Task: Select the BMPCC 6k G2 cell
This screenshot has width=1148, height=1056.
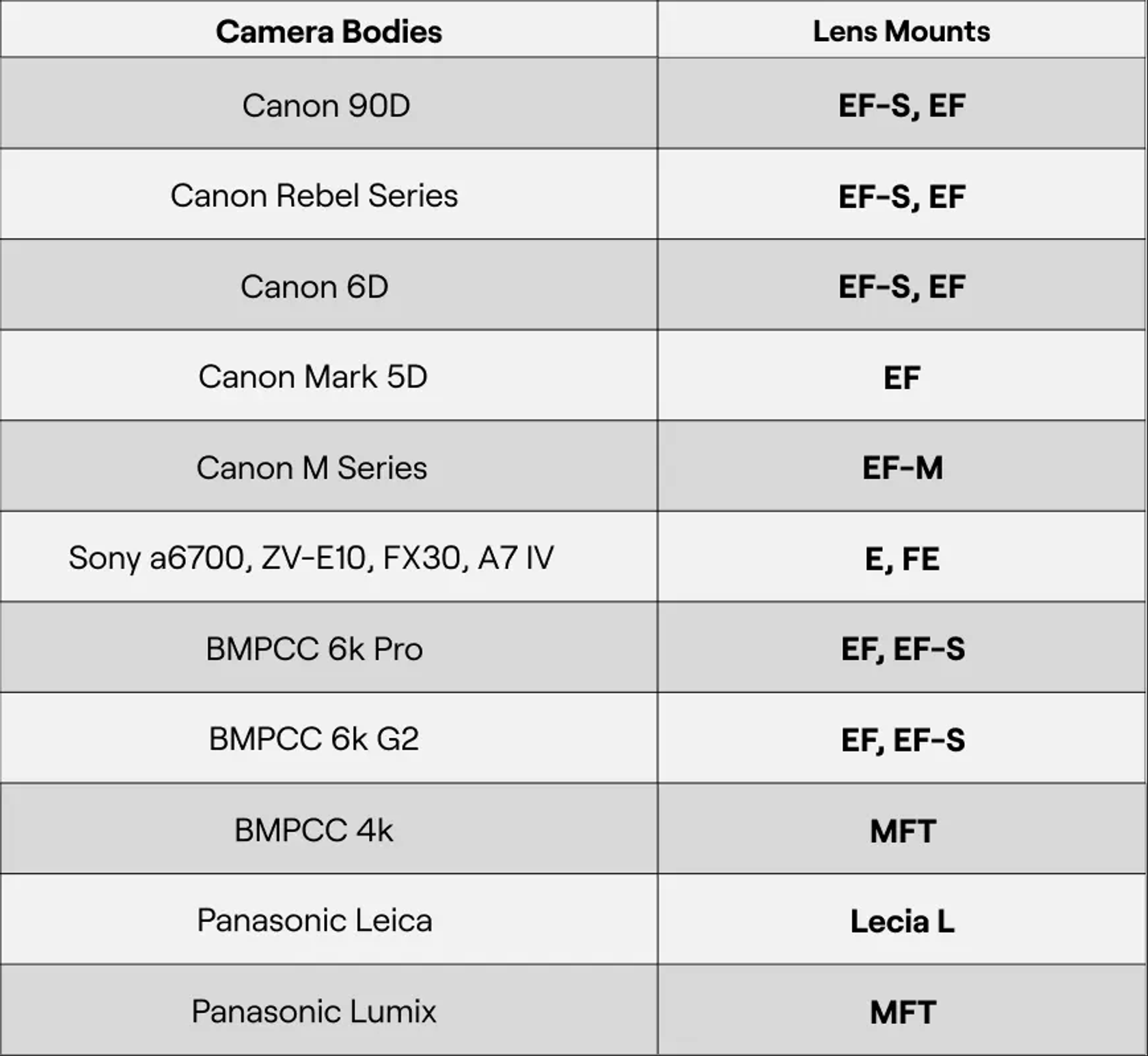Action: pos(314,739)
